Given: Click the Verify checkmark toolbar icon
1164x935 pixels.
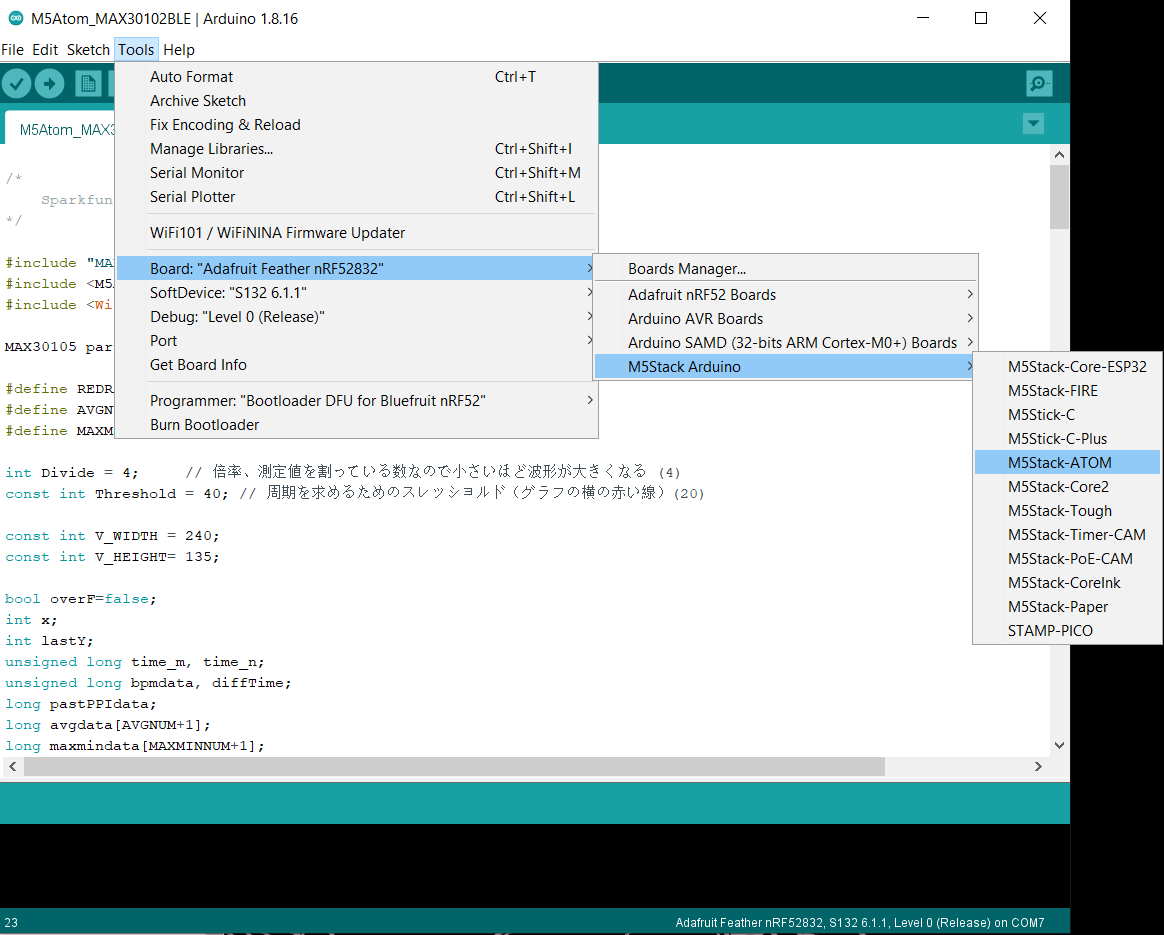Looking at the screenshot, I should [x=16, y=84].
